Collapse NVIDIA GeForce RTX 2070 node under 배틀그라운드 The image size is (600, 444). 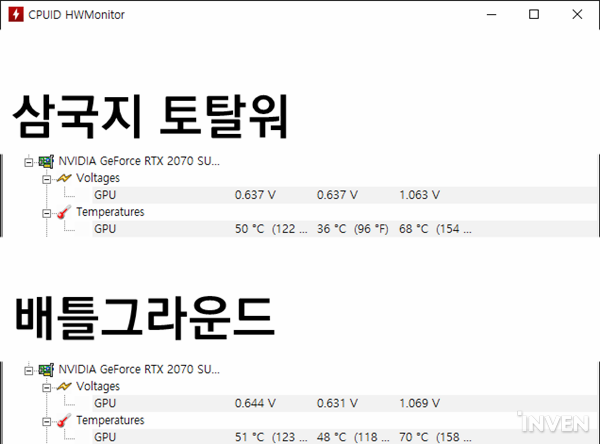(29, 371)
